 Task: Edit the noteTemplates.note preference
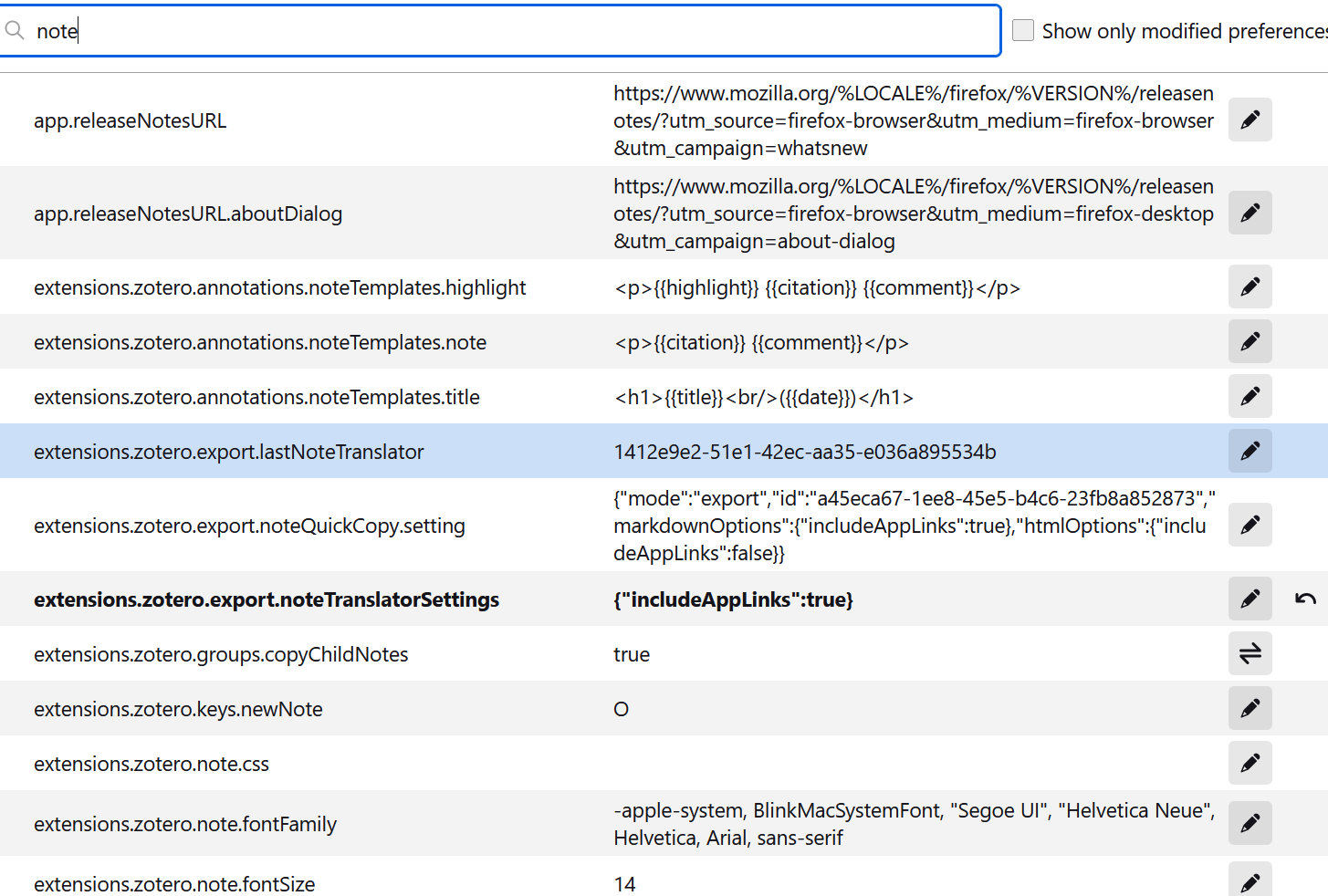click(1250, 342)
